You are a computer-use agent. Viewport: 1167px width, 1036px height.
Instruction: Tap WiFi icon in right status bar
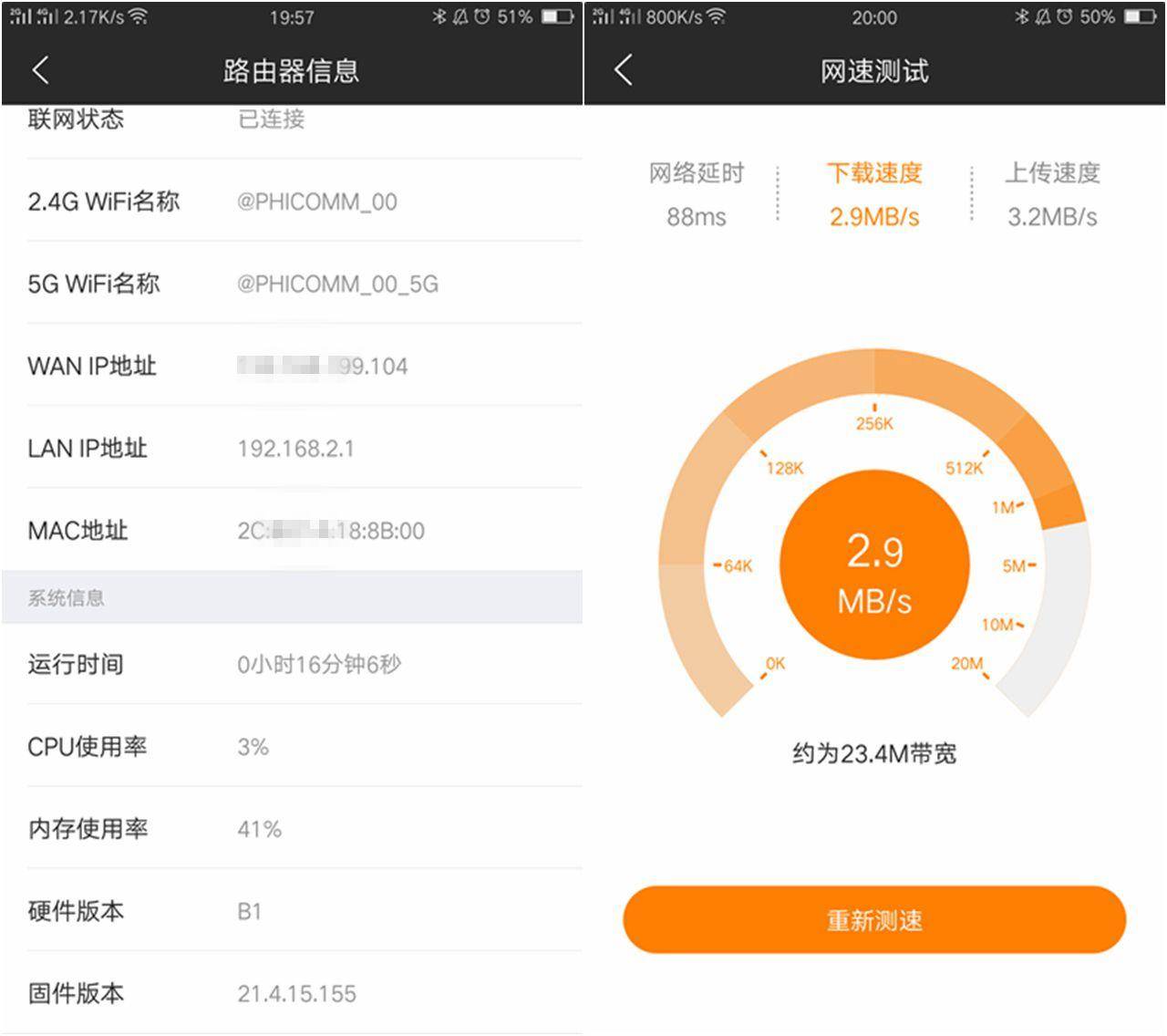pos(717,16)
